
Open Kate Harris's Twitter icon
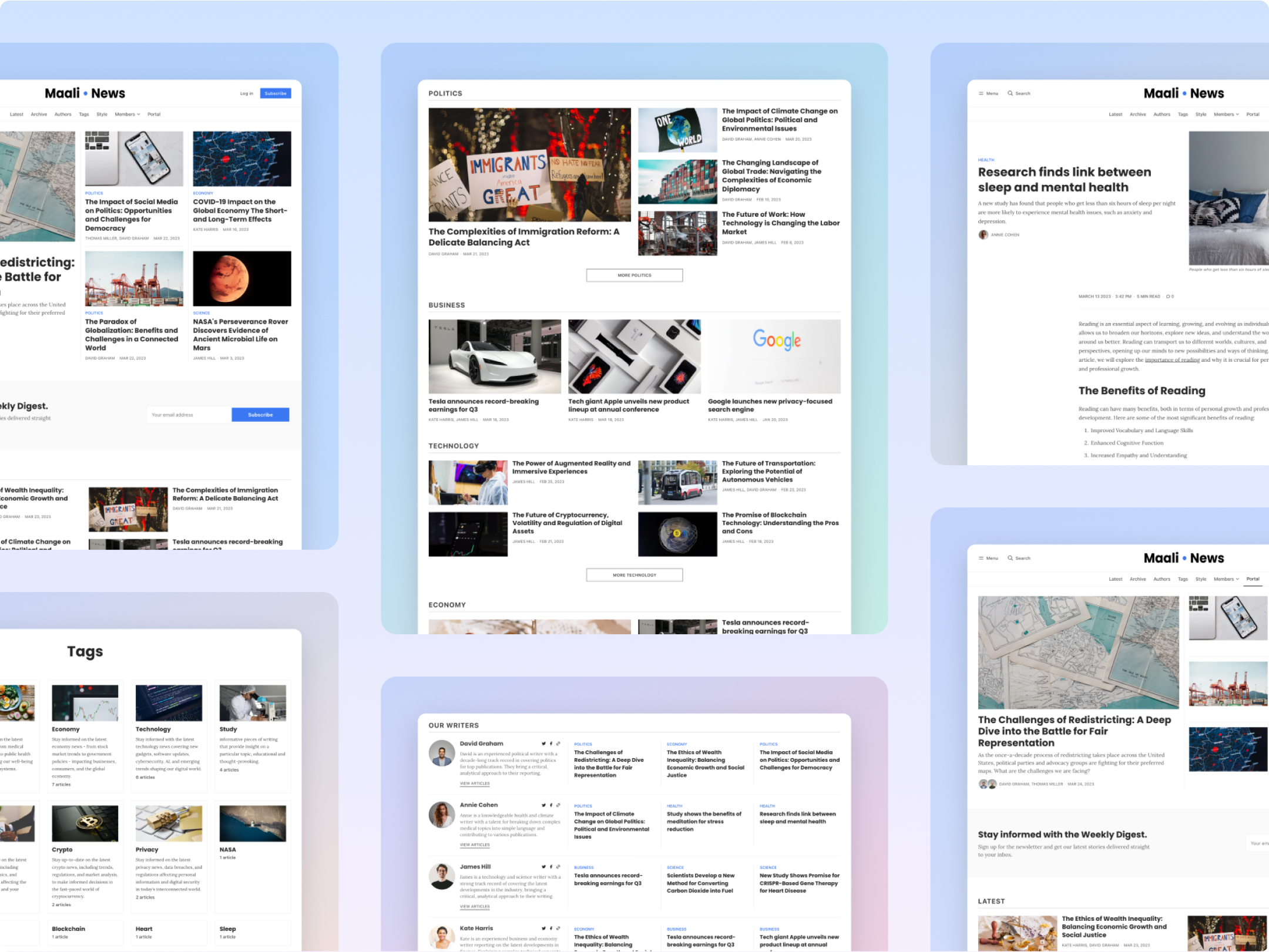coord(543,929)
